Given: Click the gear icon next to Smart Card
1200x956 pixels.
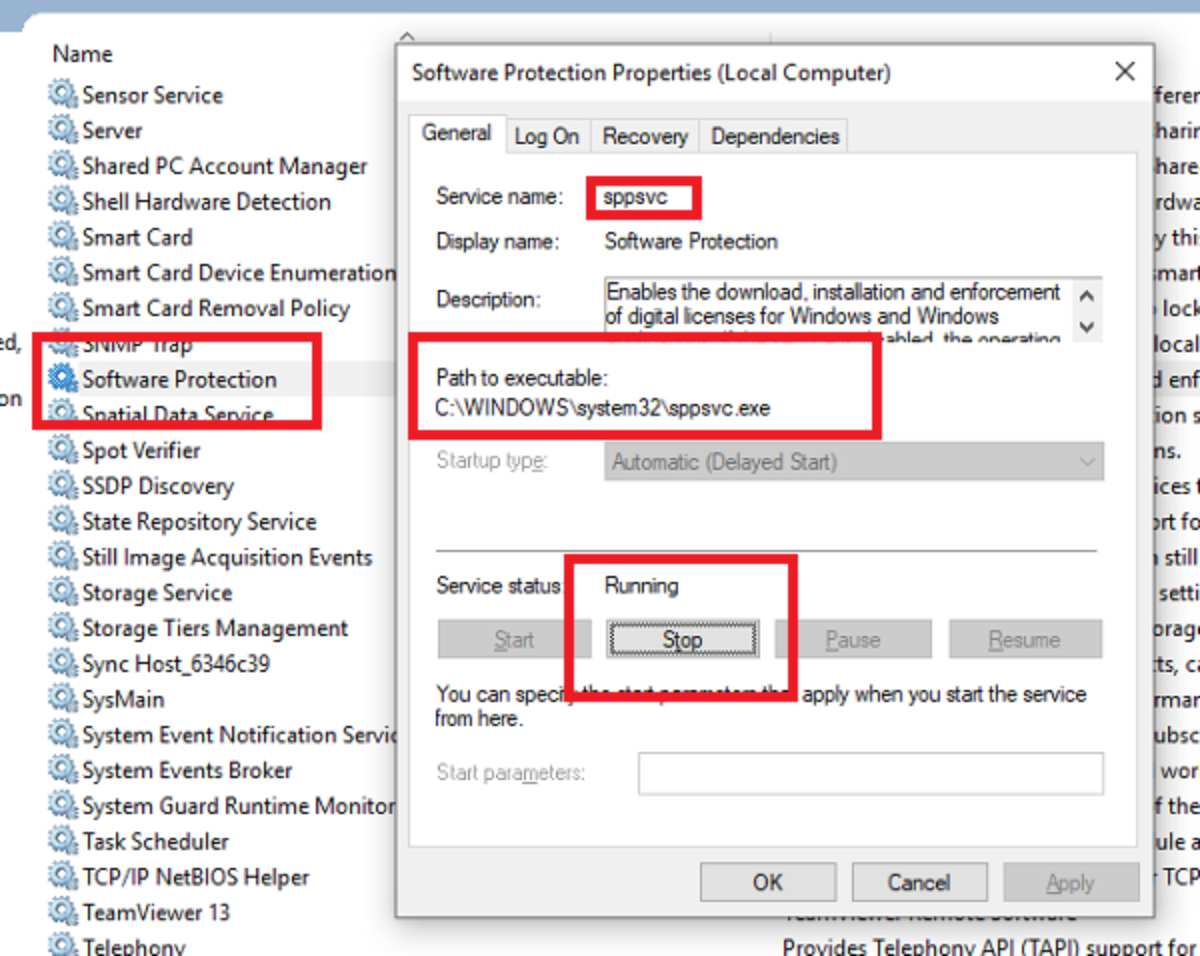Looking at the screenshot, I should (x=63, y=237).
